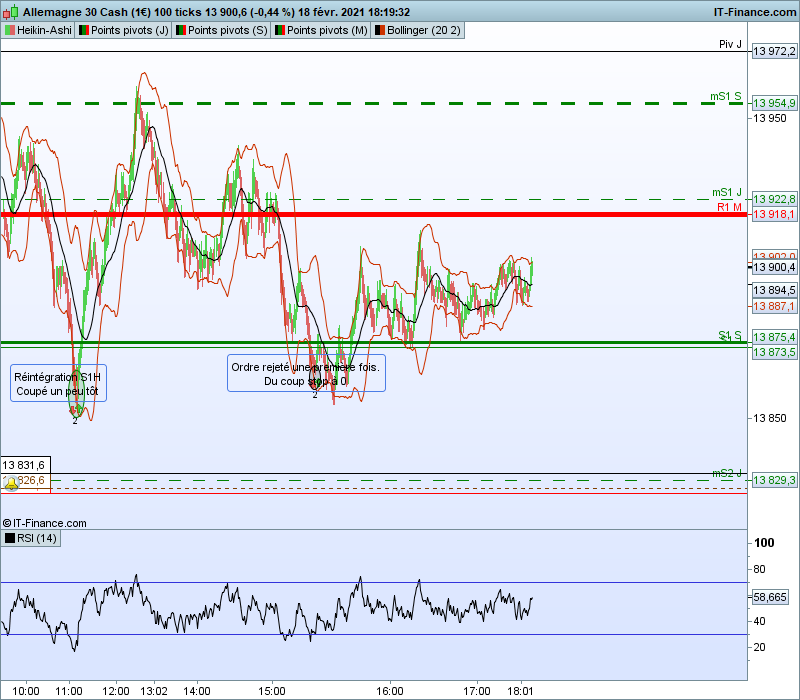Screen dimensions: 800x700
Task: Click the mS1 J line label
Action: [727, 192]
